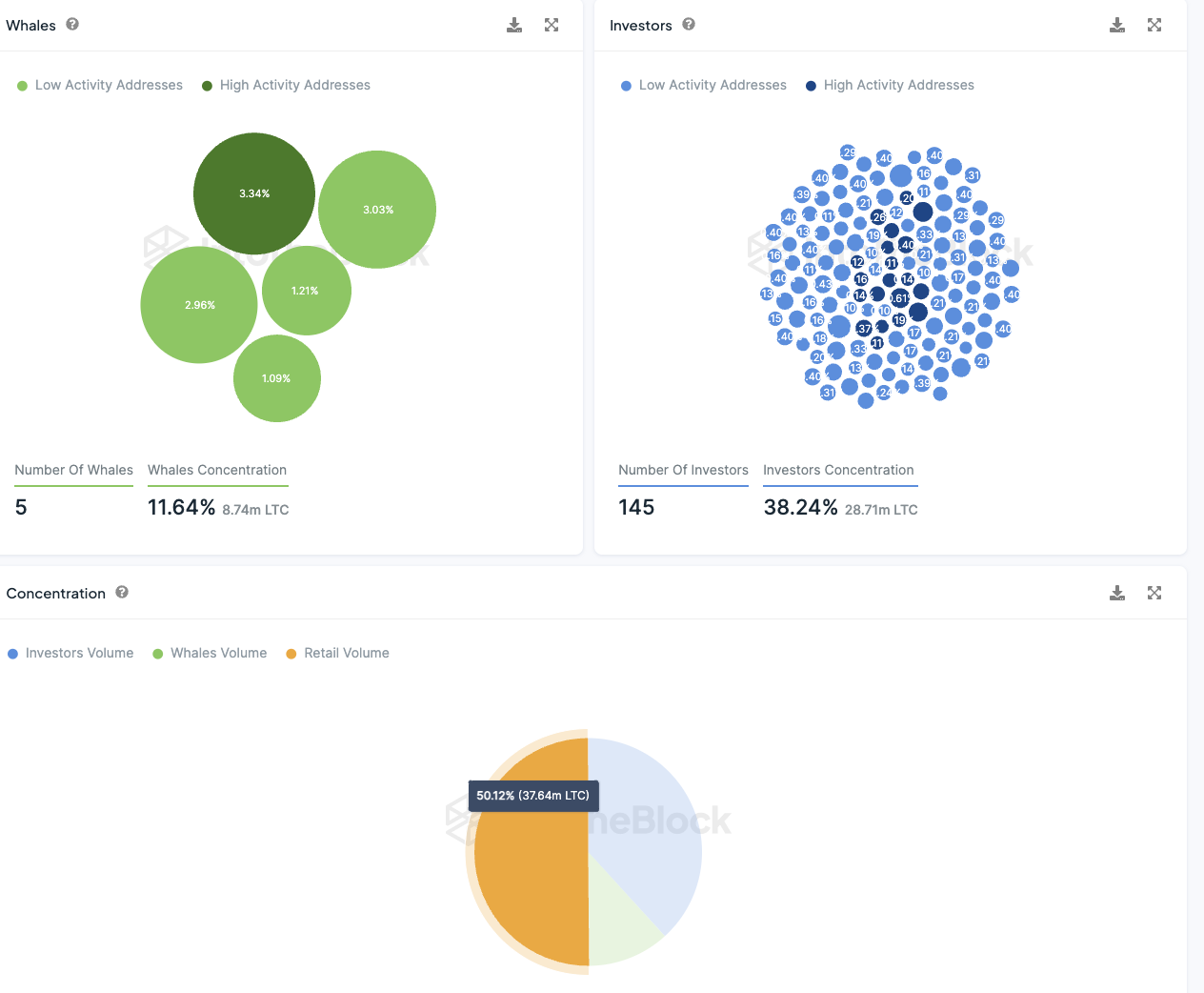The width and height of the screenshot is (1204, 993).
Task: Click the 1.21% whale bubble
Action: click(306, 291)
